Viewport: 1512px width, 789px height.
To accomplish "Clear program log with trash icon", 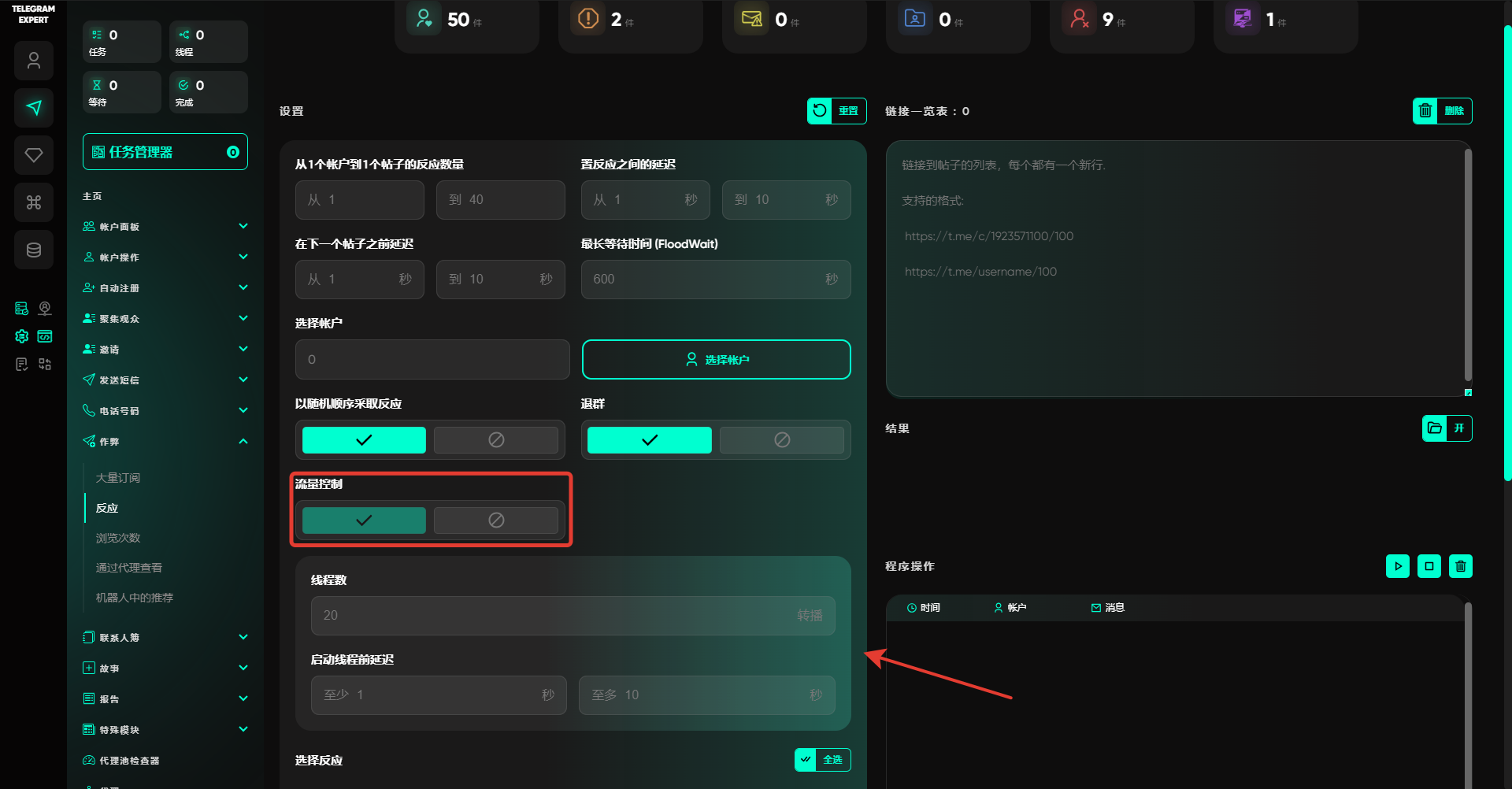I will click(x=1460, y=566).
